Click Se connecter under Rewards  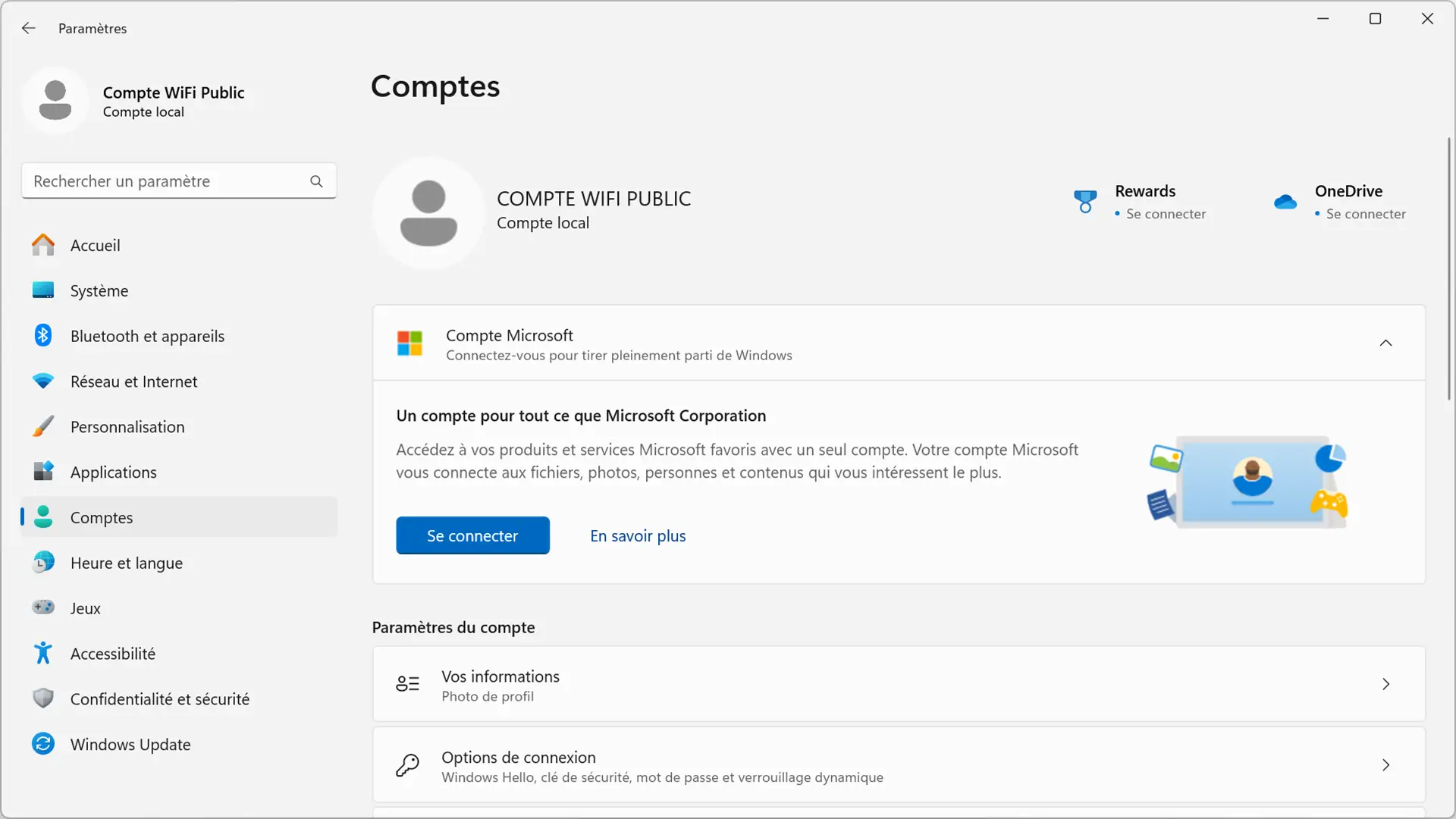[1166, 214]
